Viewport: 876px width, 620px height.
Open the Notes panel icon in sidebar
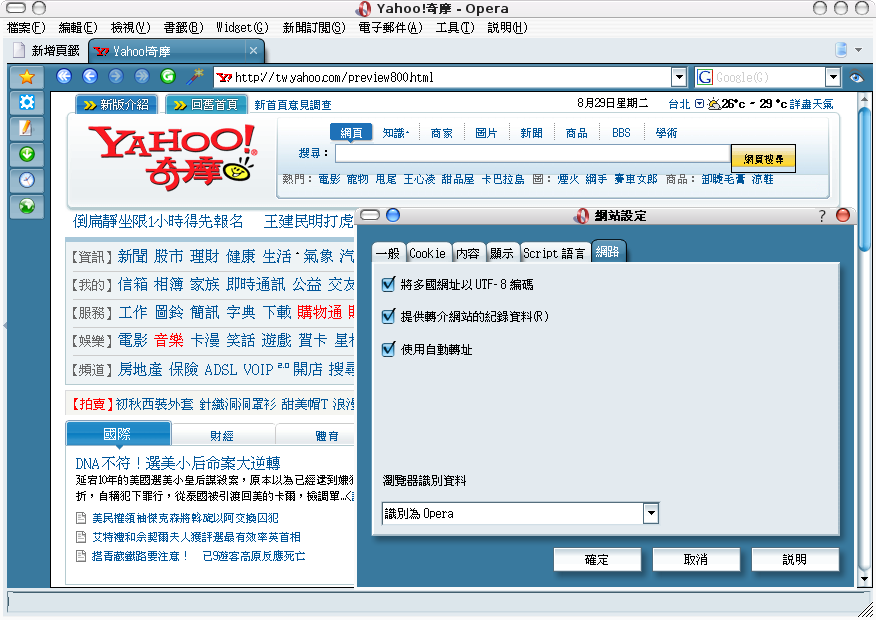click(26, 128)
